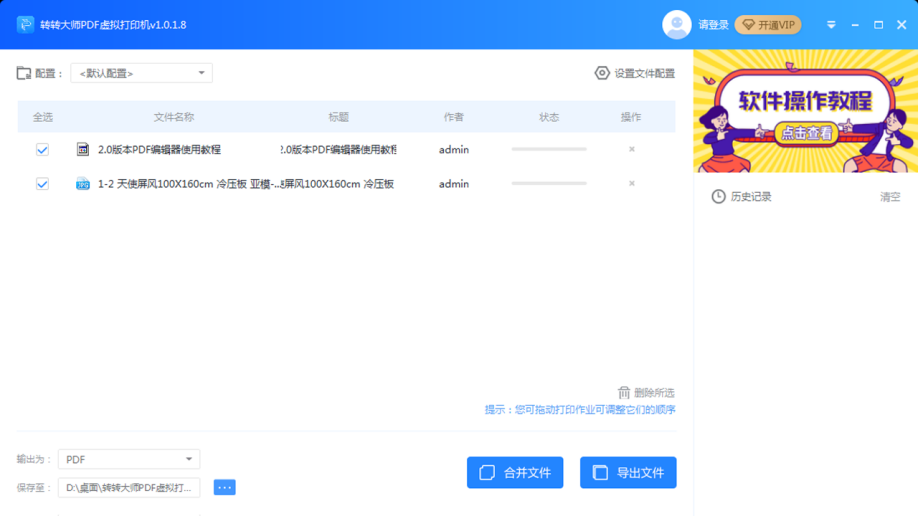Click the 操作 column header

(631, 117)
